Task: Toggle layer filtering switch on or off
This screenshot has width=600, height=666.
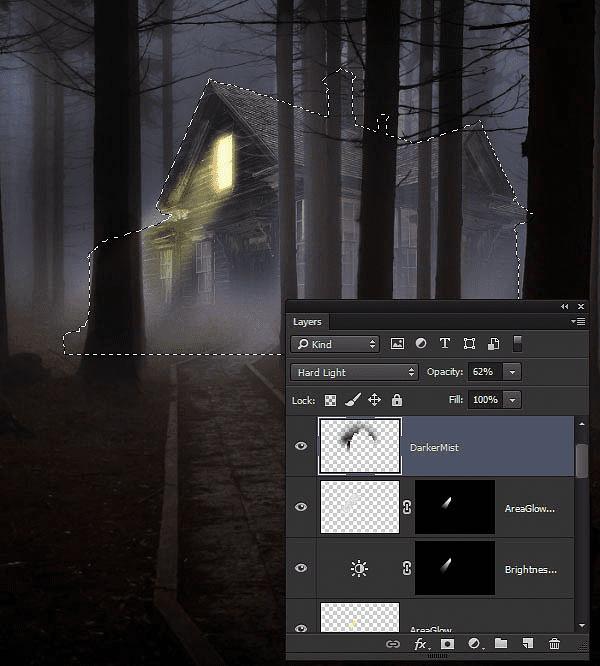Action: pyautogui.click(x=517, y=344)
